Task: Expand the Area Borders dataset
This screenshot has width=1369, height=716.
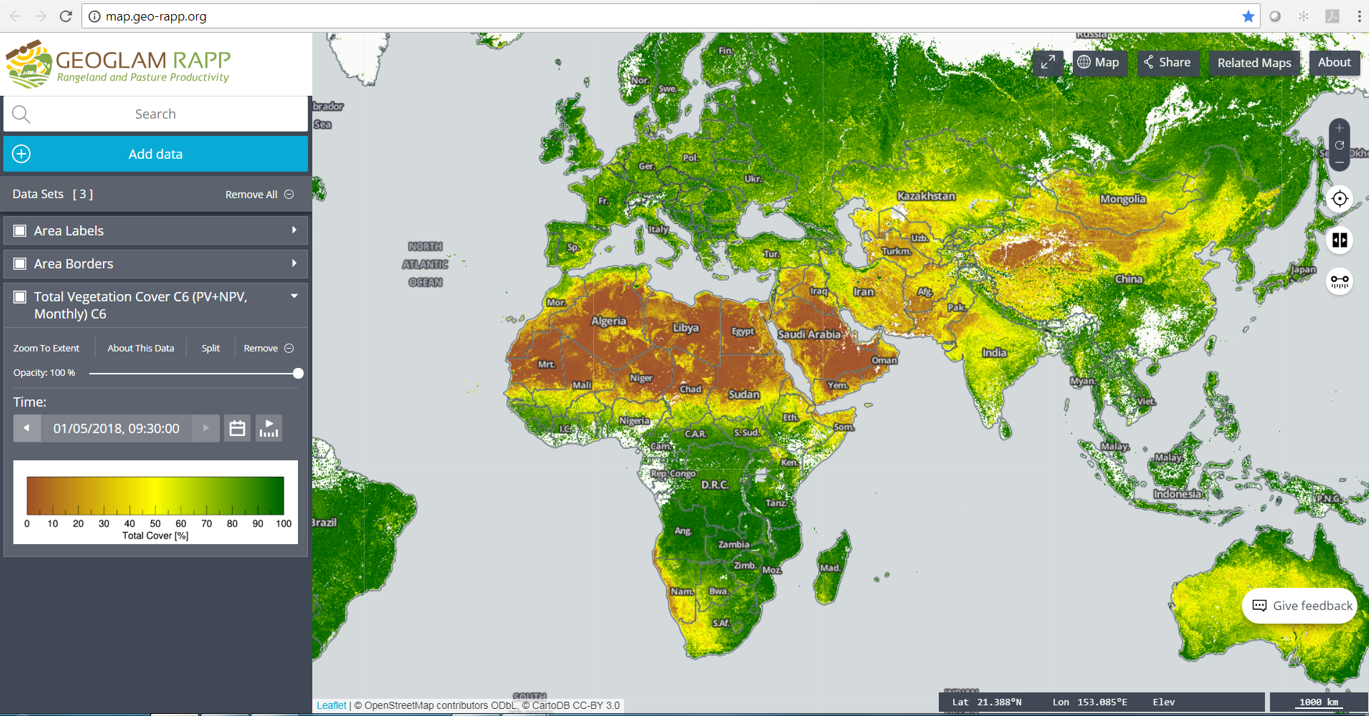Action: point(294,264)
